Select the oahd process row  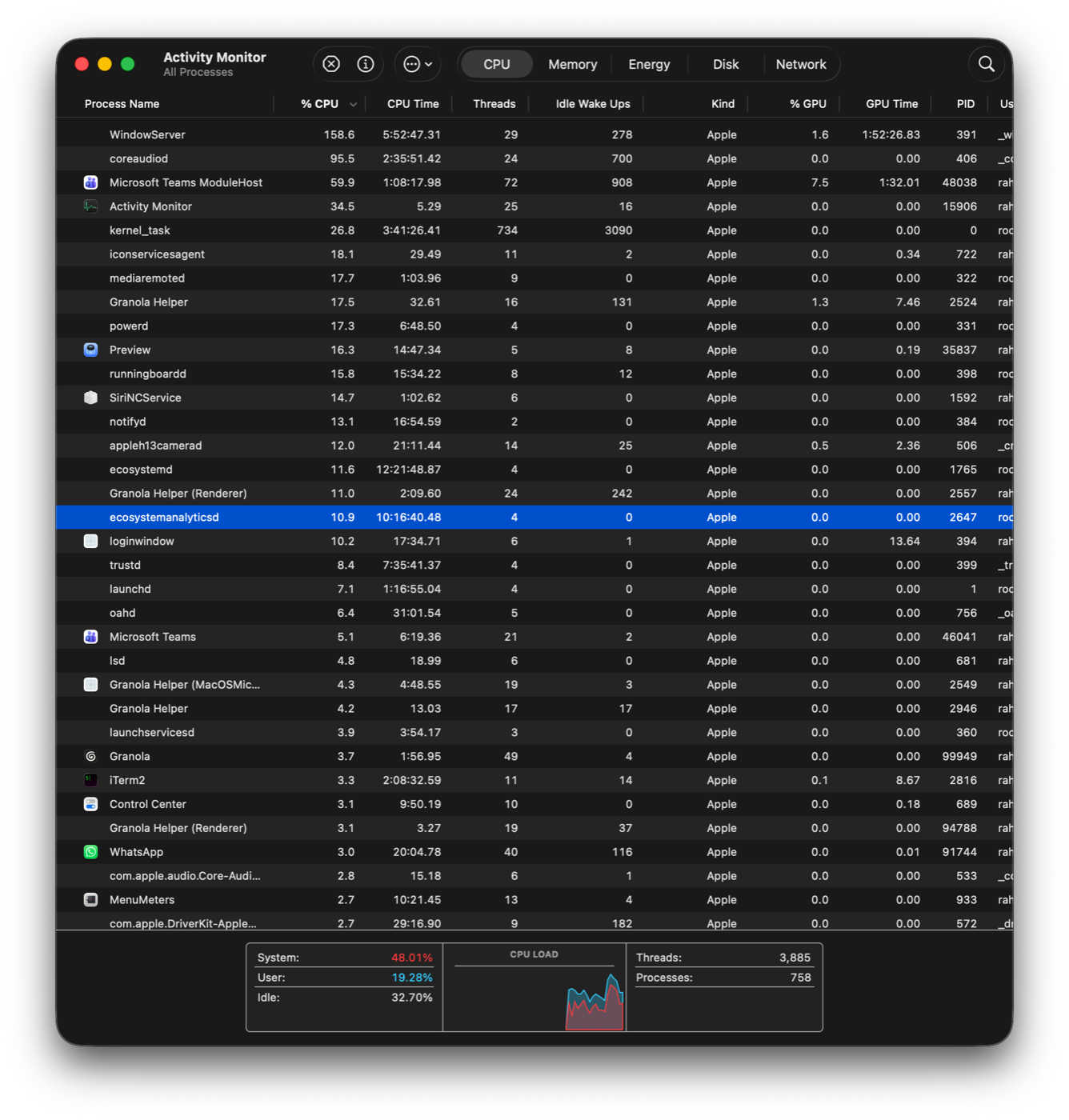pyautogui.click(x=534, y=613)
